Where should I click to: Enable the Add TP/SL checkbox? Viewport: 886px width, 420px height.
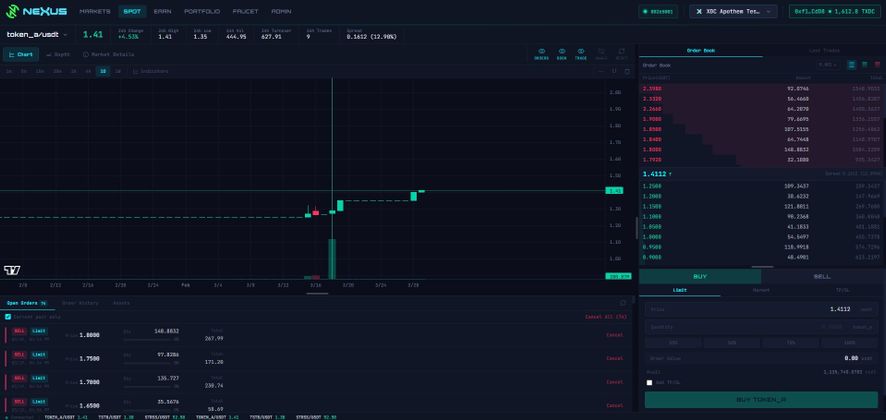(649, 383)
